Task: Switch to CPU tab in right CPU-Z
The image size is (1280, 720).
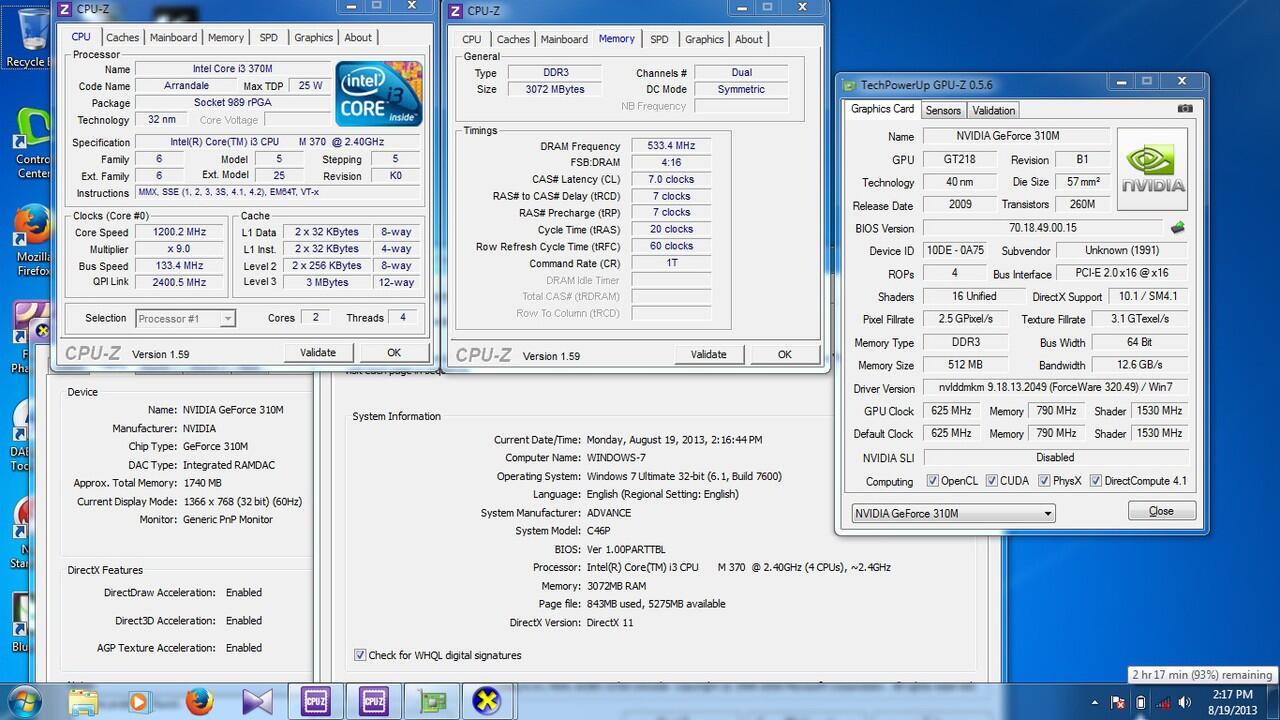Action: [x=472, y=40]
